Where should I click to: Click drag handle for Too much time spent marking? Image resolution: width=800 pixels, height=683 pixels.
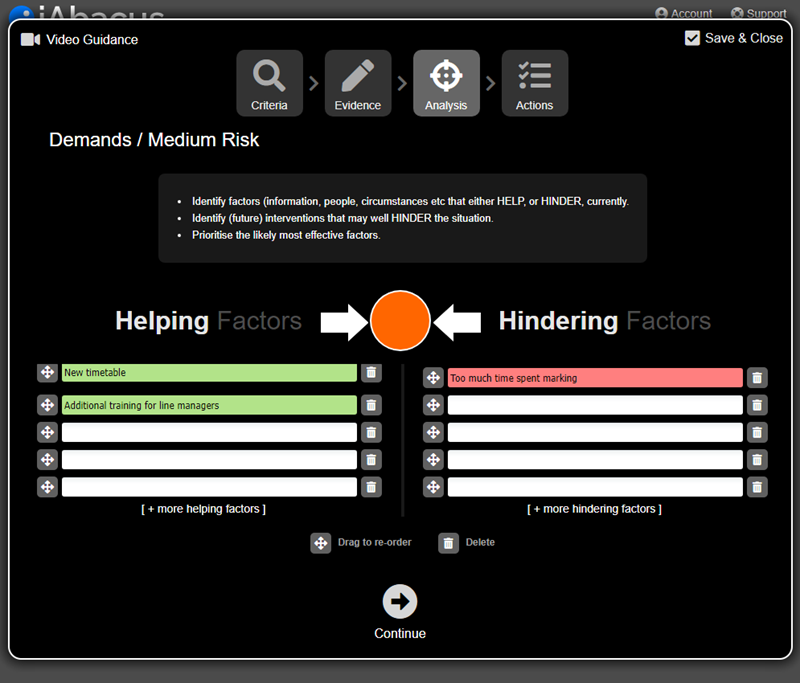point(433,378)
